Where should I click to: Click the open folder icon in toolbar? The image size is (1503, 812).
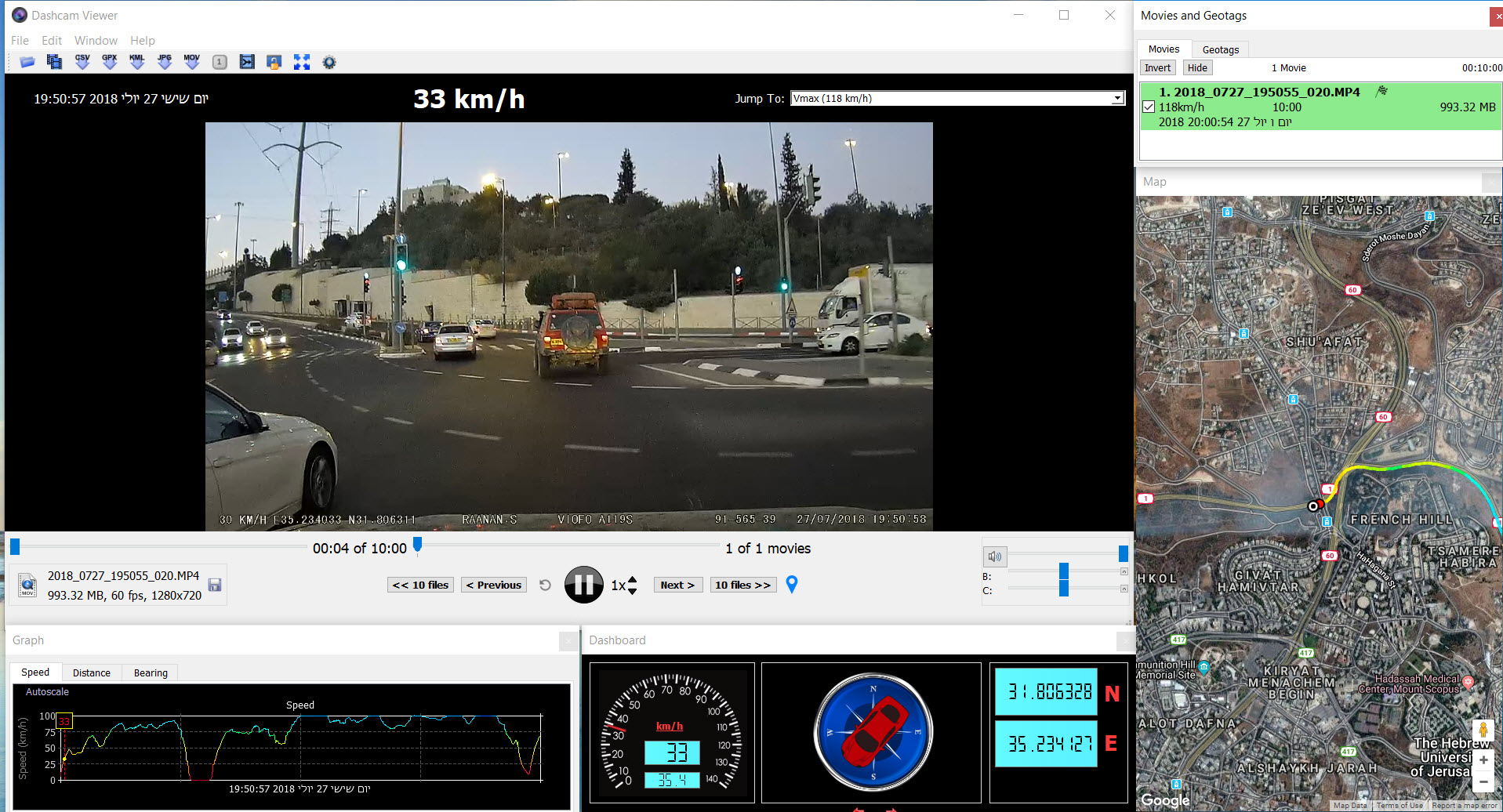click(27, 62)
